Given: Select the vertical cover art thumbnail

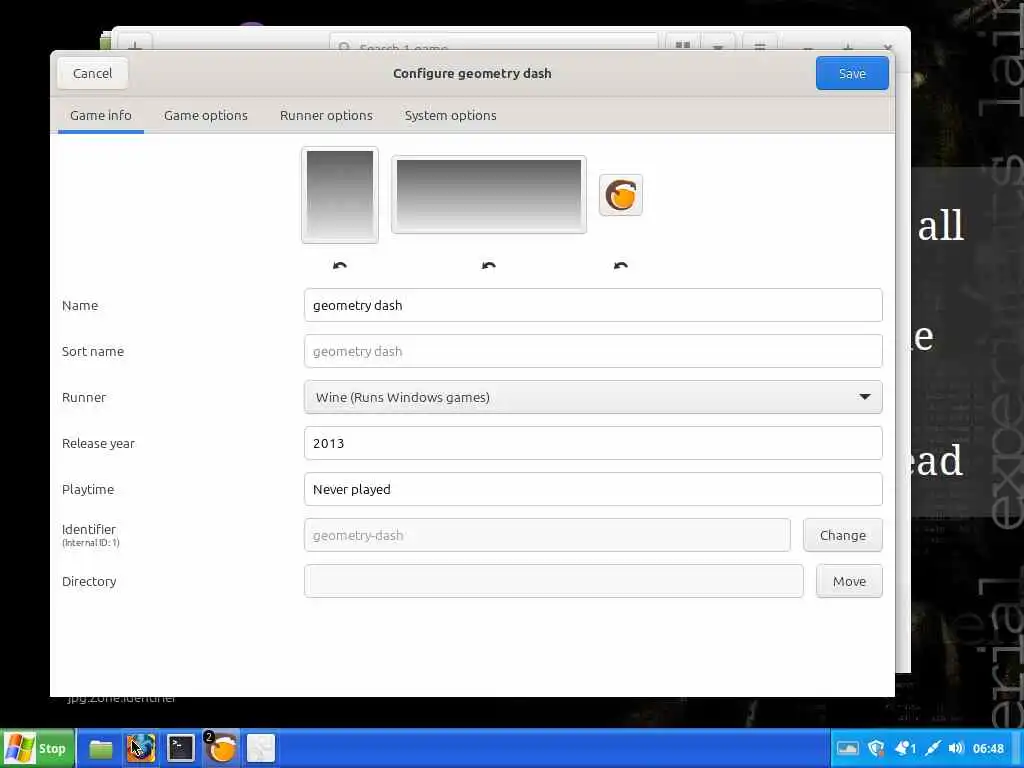Looking at the screenshot, I should coord(340,195).
